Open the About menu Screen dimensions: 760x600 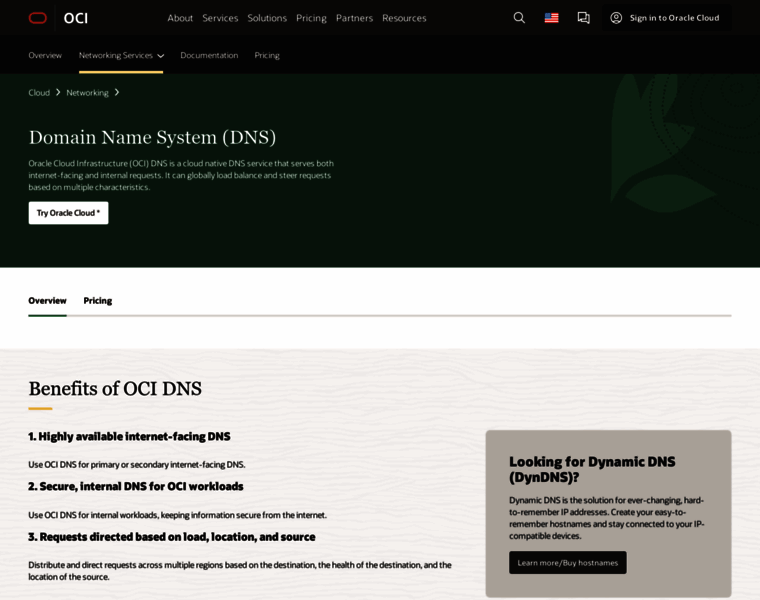pos(180,18)
